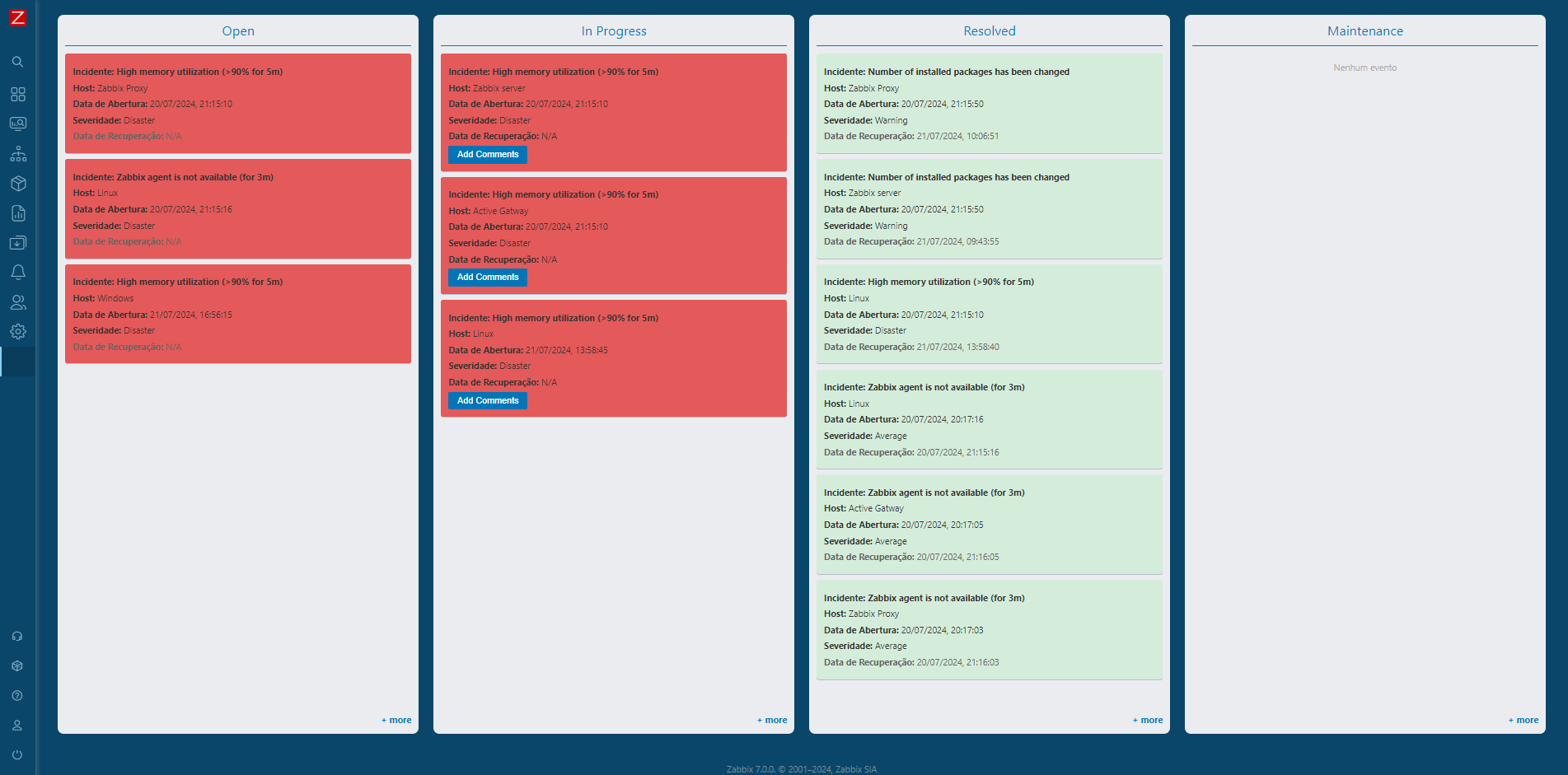1568x775 pixels.
Task: Open the Monitoring menu icon
Action: [x=17, y=124]
